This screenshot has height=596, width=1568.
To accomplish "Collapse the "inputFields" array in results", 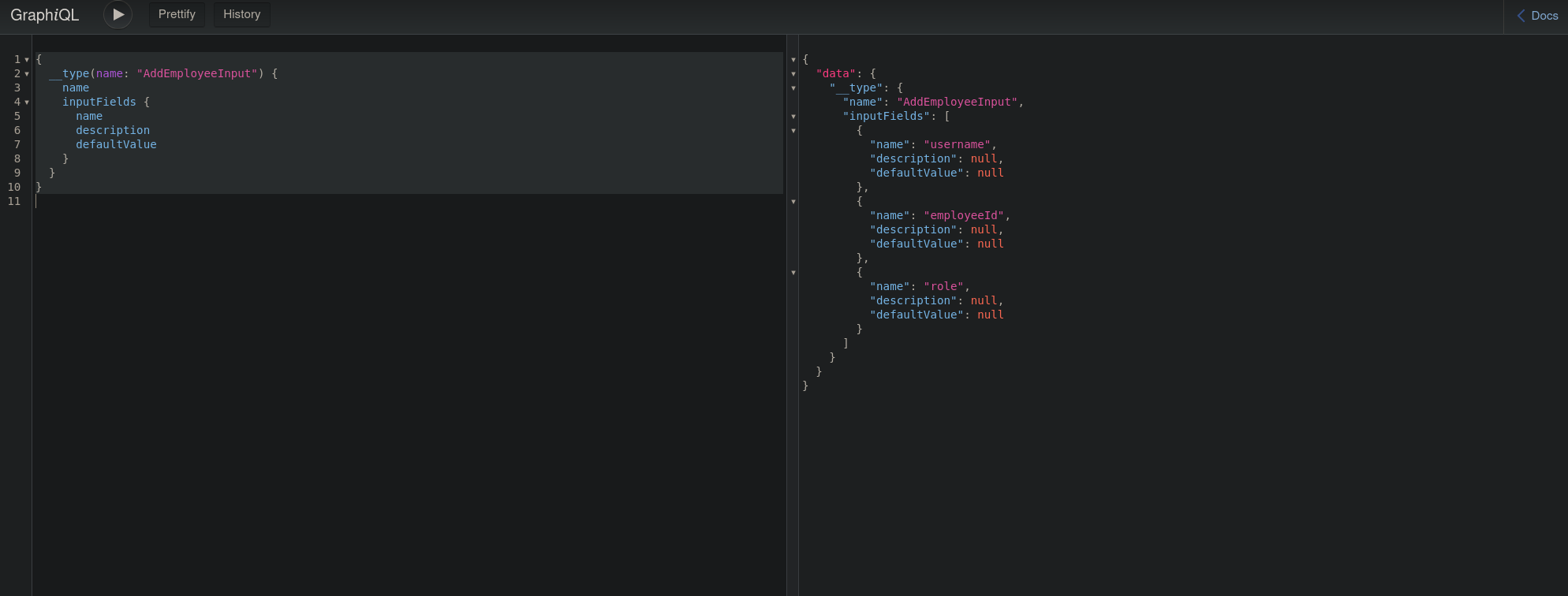I will (793, 117).
